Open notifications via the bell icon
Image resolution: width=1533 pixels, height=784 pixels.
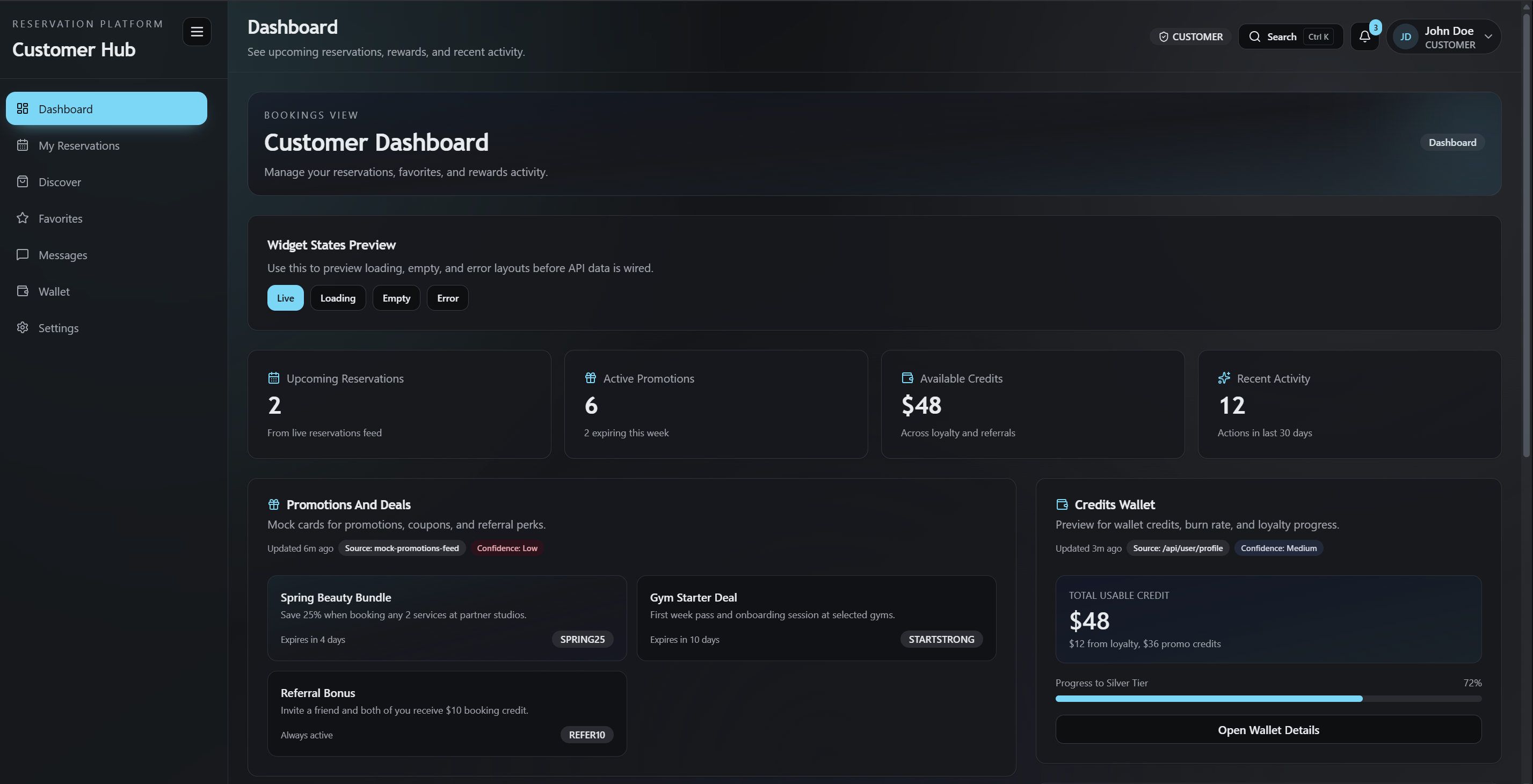click(1363, 36)
